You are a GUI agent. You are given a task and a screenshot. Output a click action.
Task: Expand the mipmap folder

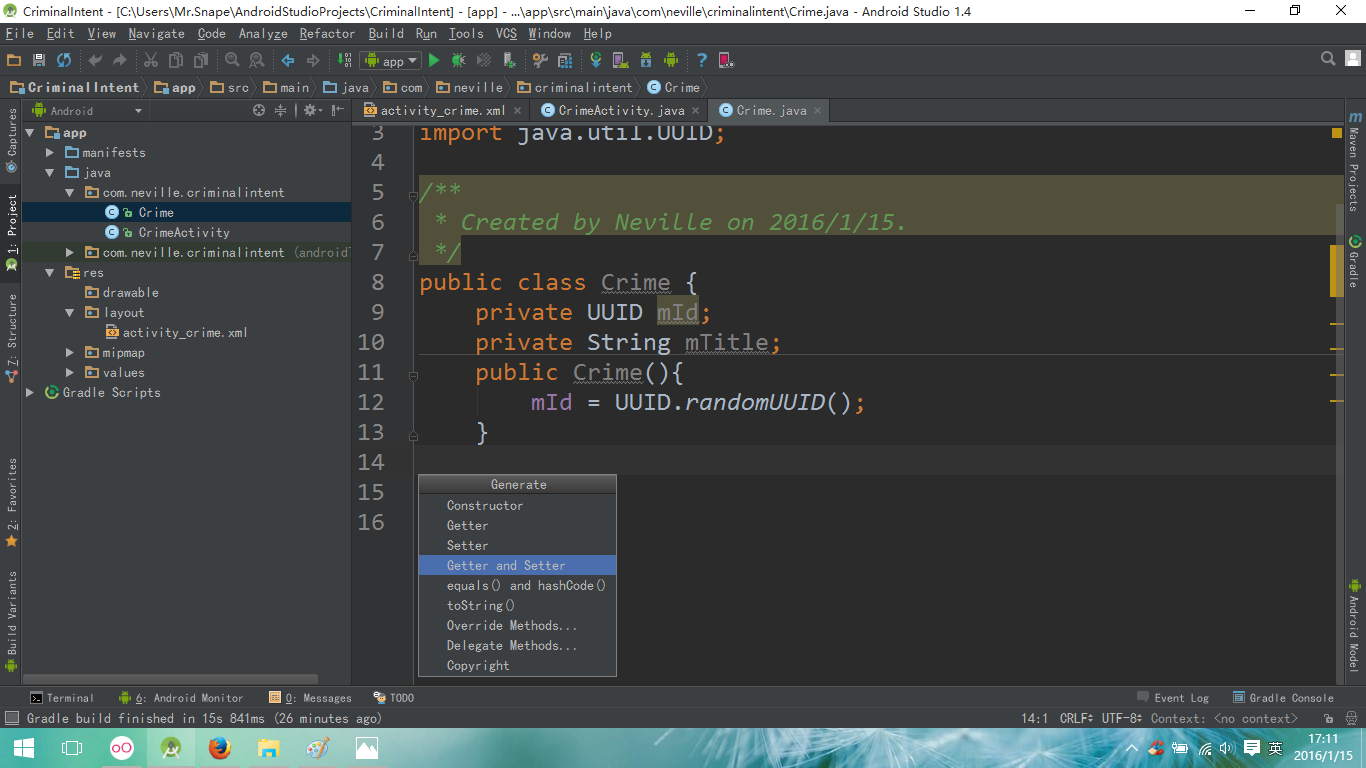pos(69,352)
